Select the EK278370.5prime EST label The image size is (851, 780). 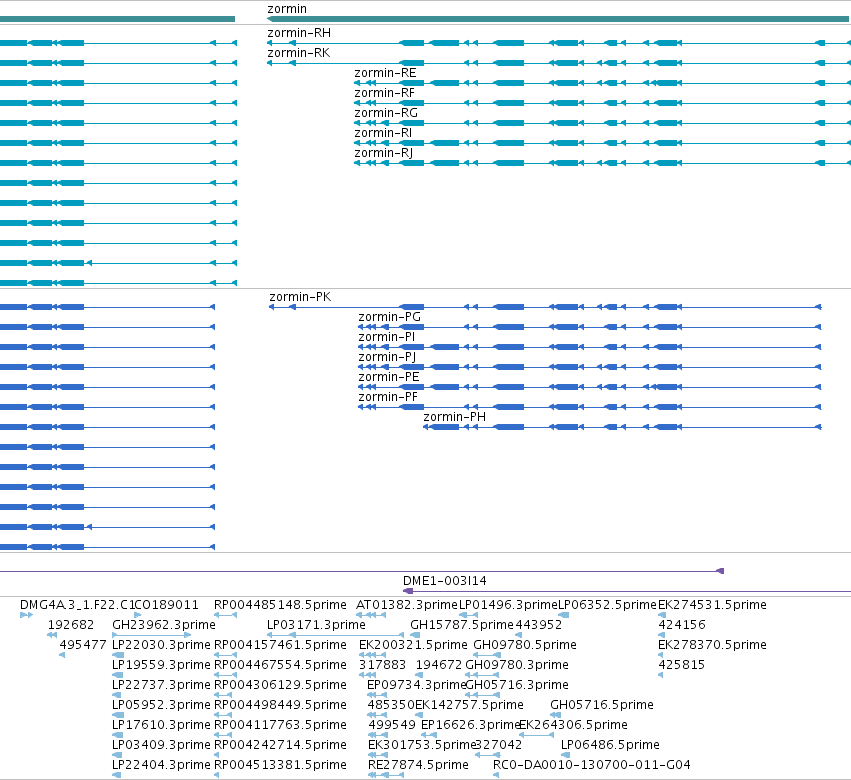(x=712, y=645)
